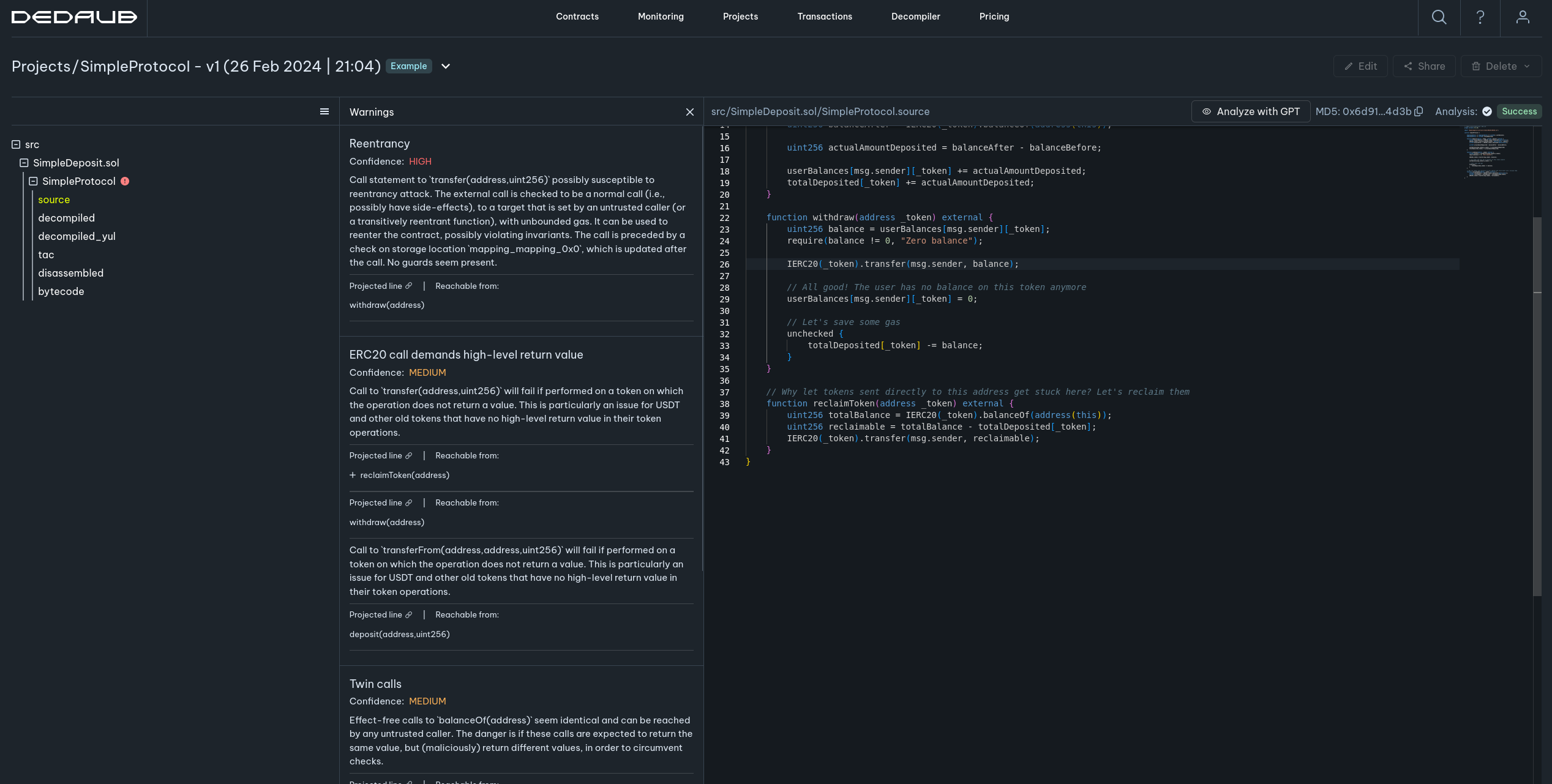Select the decompiled_yul tree item
This screenshot has width=1552, height=784.
pos(77,236)
